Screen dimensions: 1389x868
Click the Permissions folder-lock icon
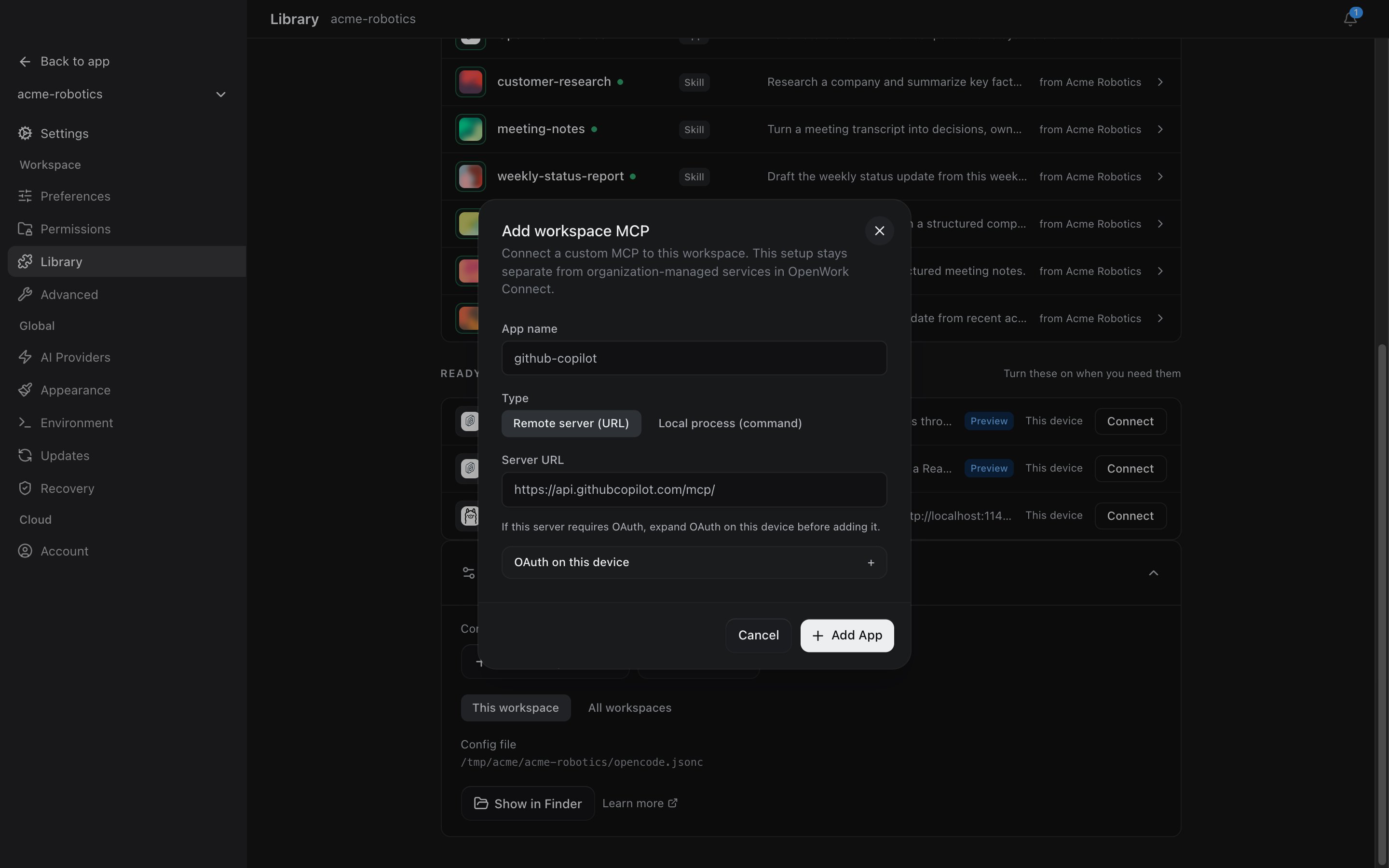[x=25, y=229]
